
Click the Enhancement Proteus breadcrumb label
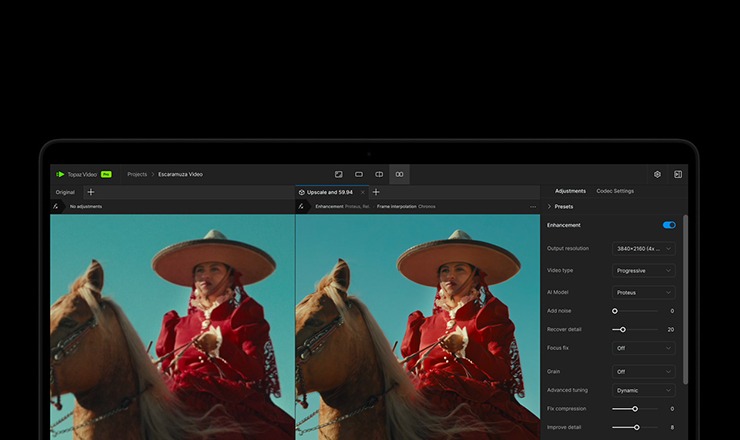pyautogui.click(x=342, y=206)
